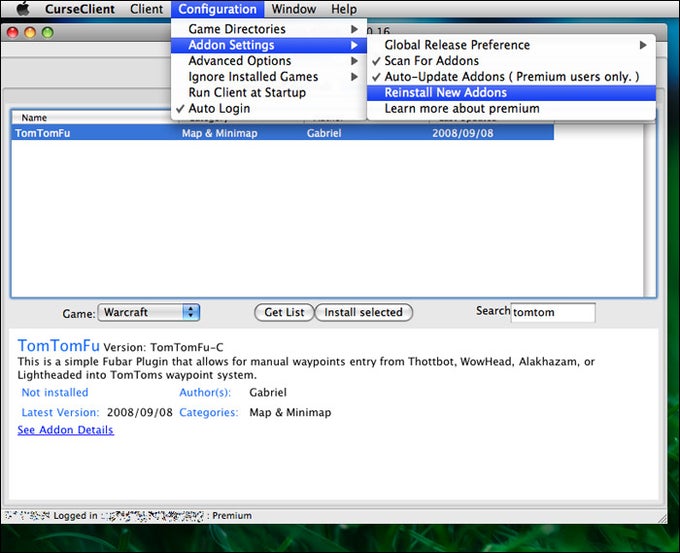Expand the Game Directories submenu
680x553 pixels.
tap(268, 29)
